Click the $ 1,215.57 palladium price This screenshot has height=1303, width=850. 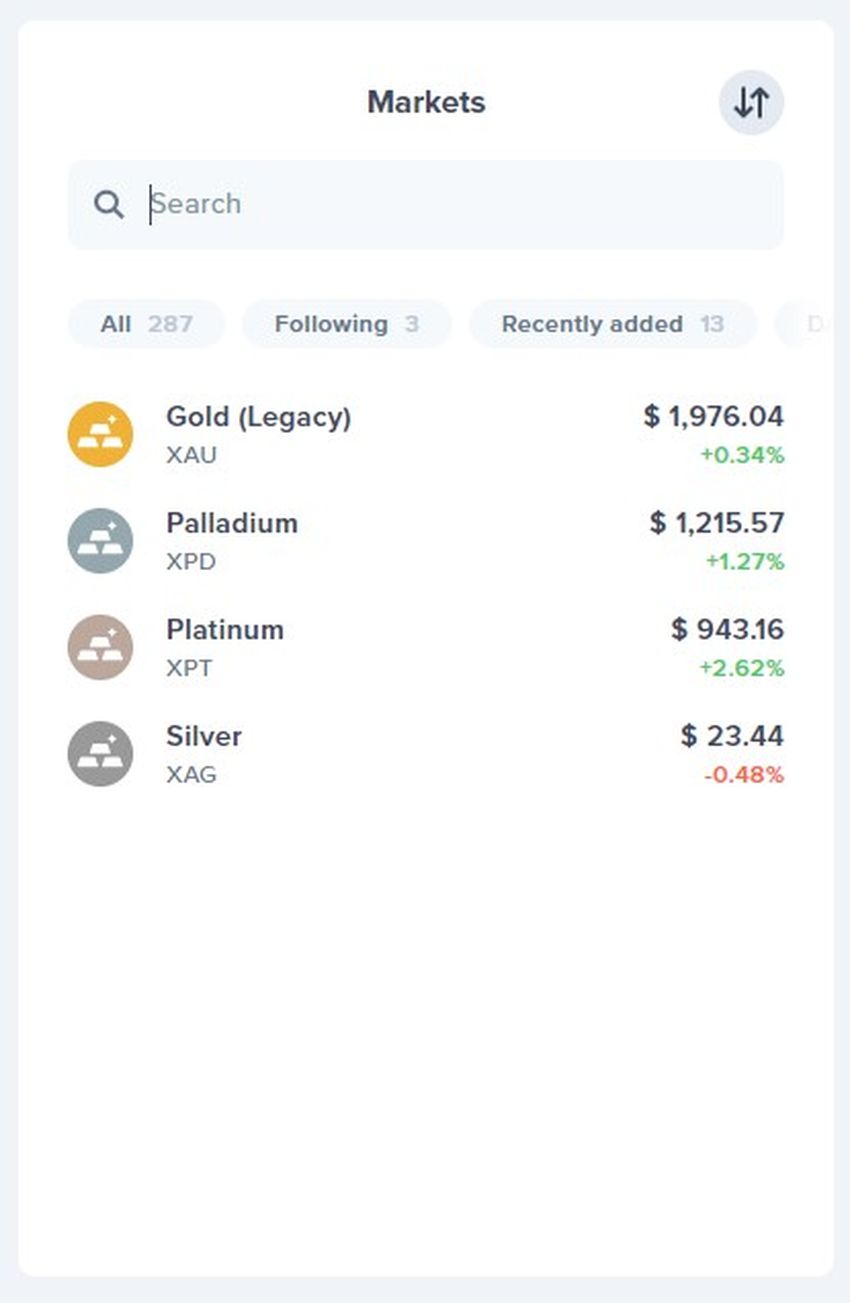(x=717, y=522)
